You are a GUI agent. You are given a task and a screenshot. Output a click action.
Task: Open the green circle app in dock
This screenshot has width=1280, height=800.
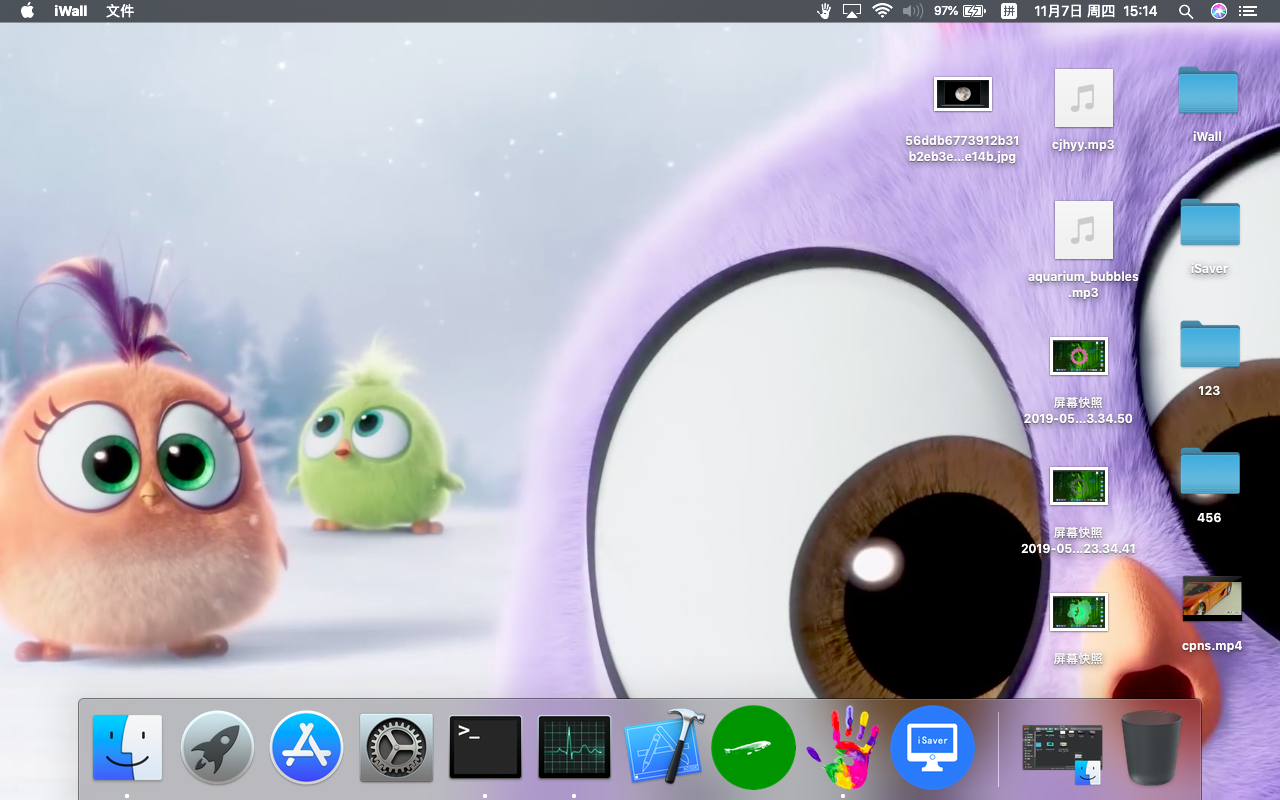pyautogui.click(x=753, y=747)
